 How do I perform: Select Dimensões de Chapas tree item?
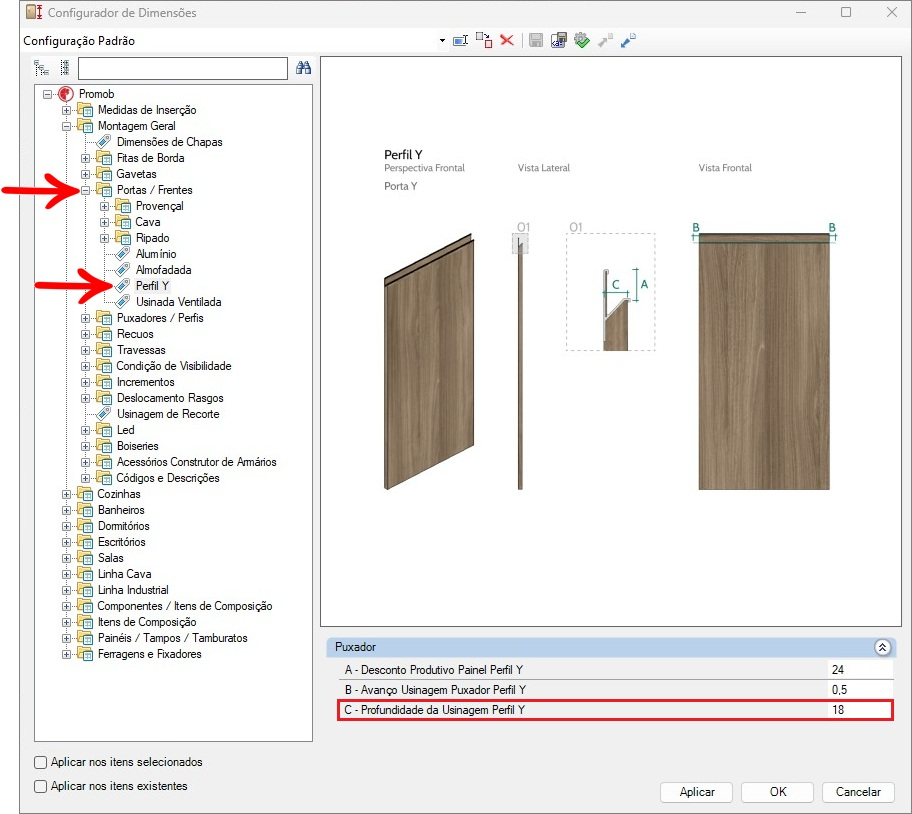[169, 142]
